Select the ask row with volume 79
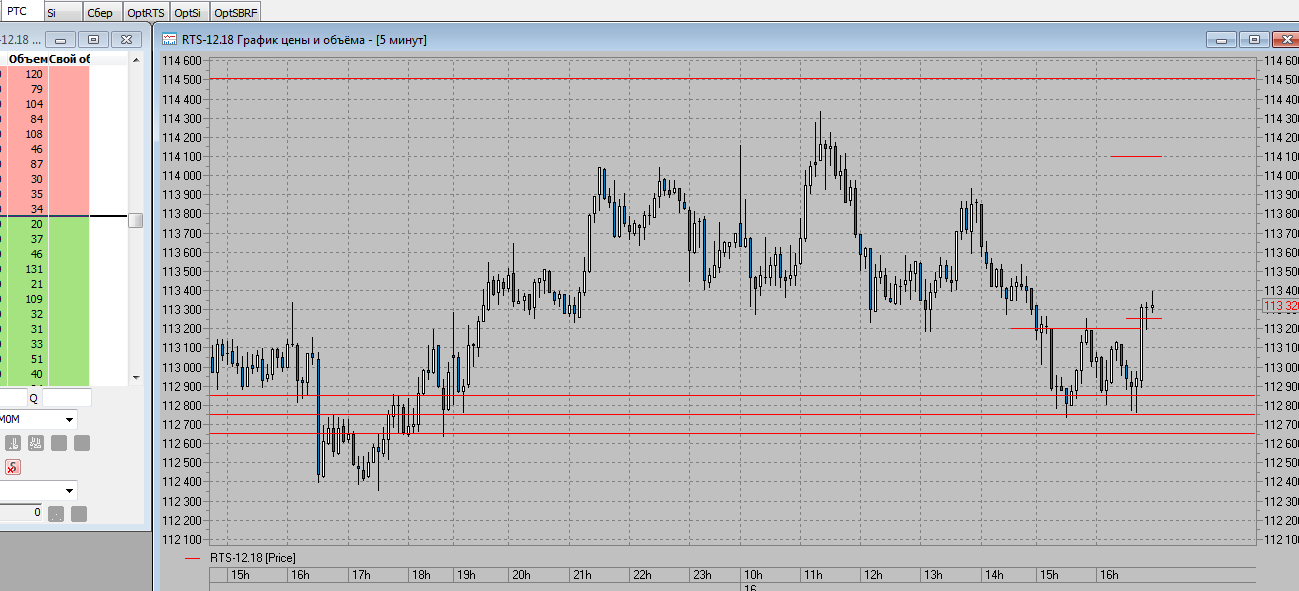This screenshot has width=1299, height=591. tap(45, 89)
